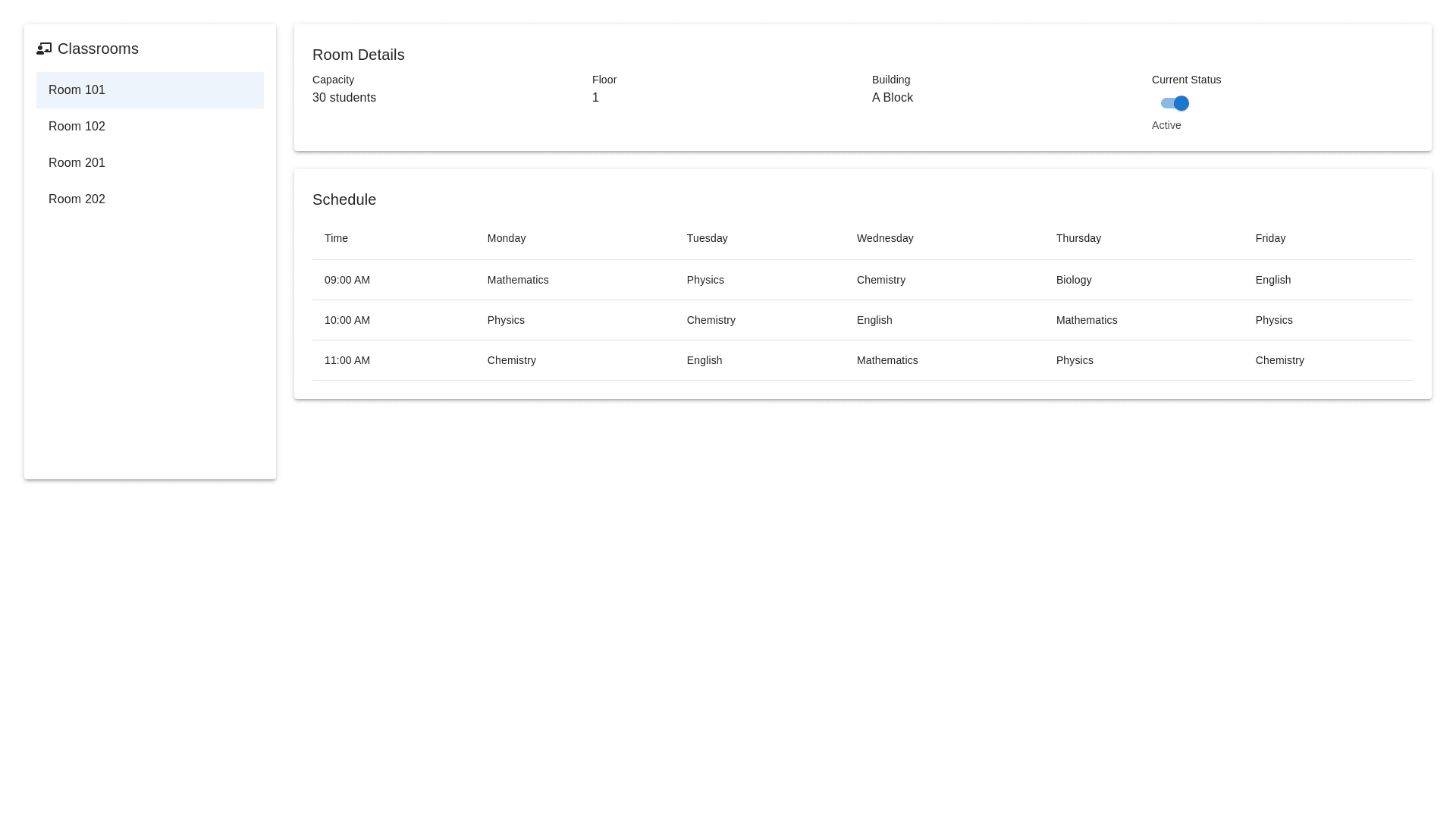
Task: Click the Monday column header
Action: tap(506, 238)
